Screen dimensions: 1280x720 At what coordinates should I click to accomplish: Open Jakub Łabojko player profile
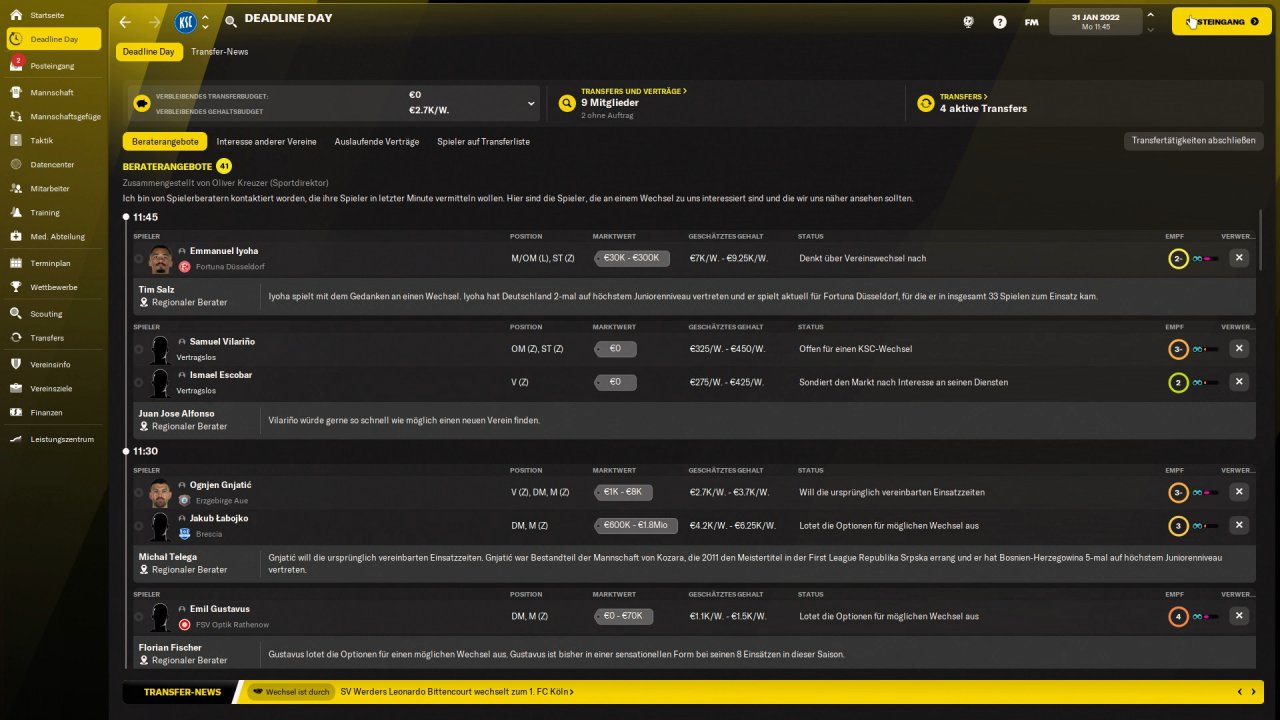click(219, 518)
